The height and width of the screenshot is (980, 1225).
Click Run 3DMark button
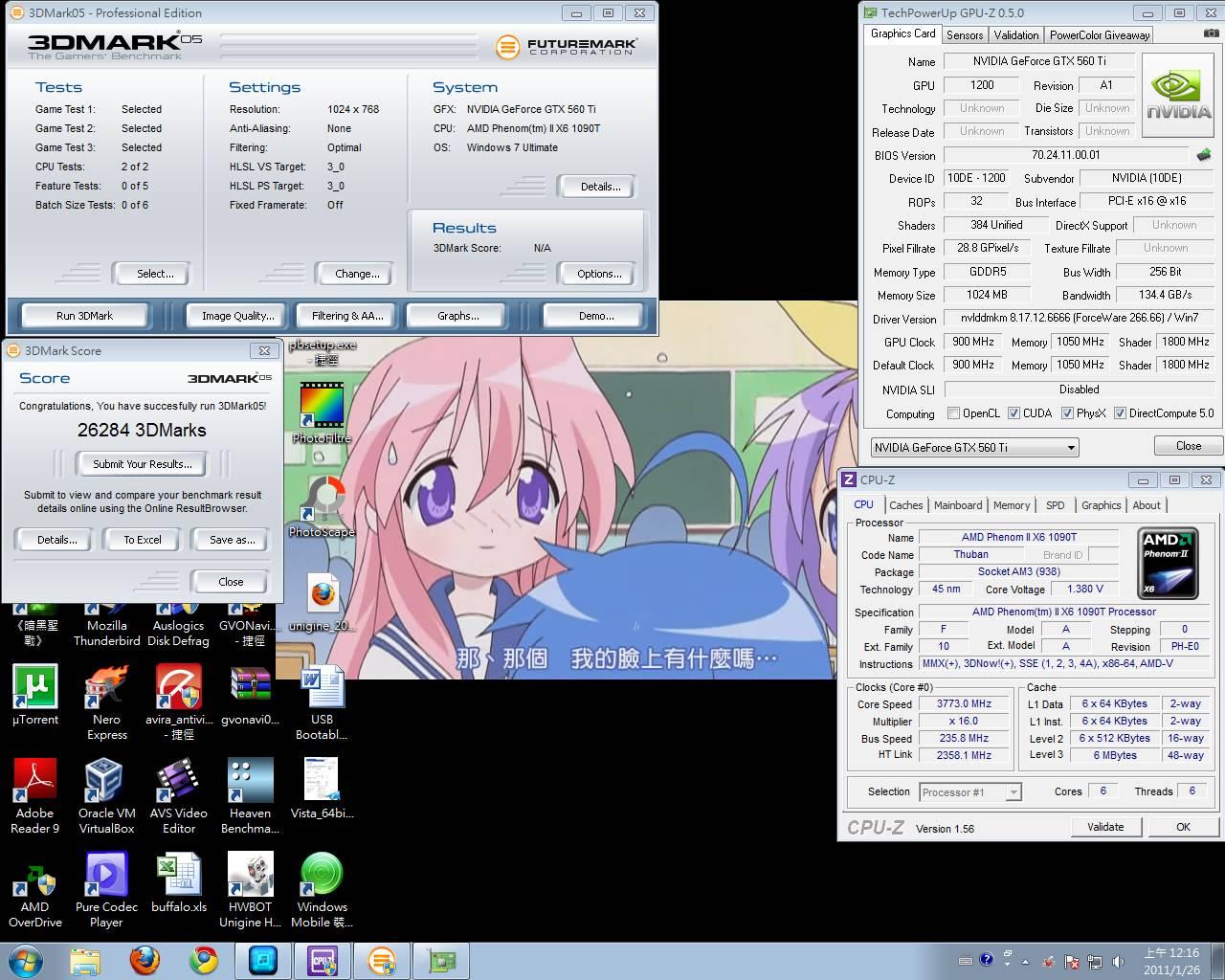coord(84,316)
